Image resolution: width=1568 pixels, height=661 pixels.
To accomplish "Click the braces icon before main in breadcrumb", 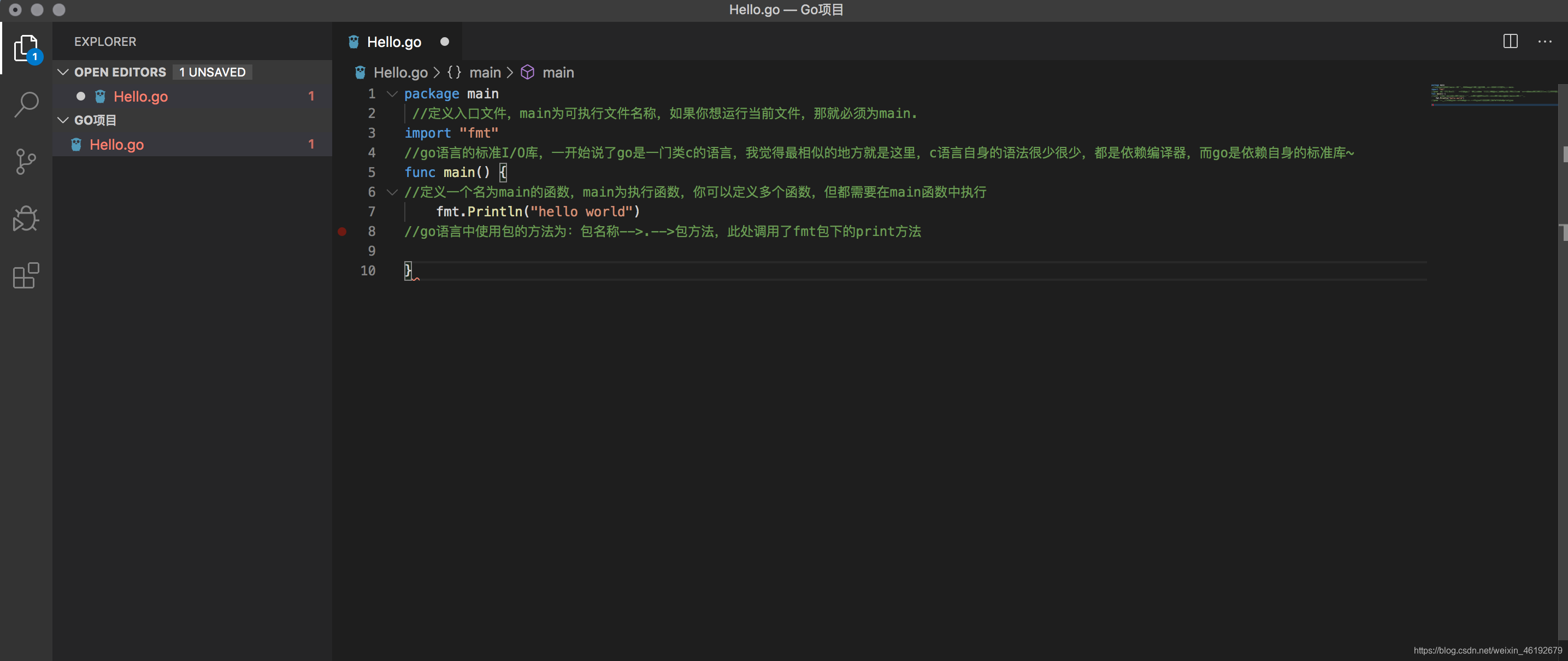I will pyautogui.click(x=454, y=73).
